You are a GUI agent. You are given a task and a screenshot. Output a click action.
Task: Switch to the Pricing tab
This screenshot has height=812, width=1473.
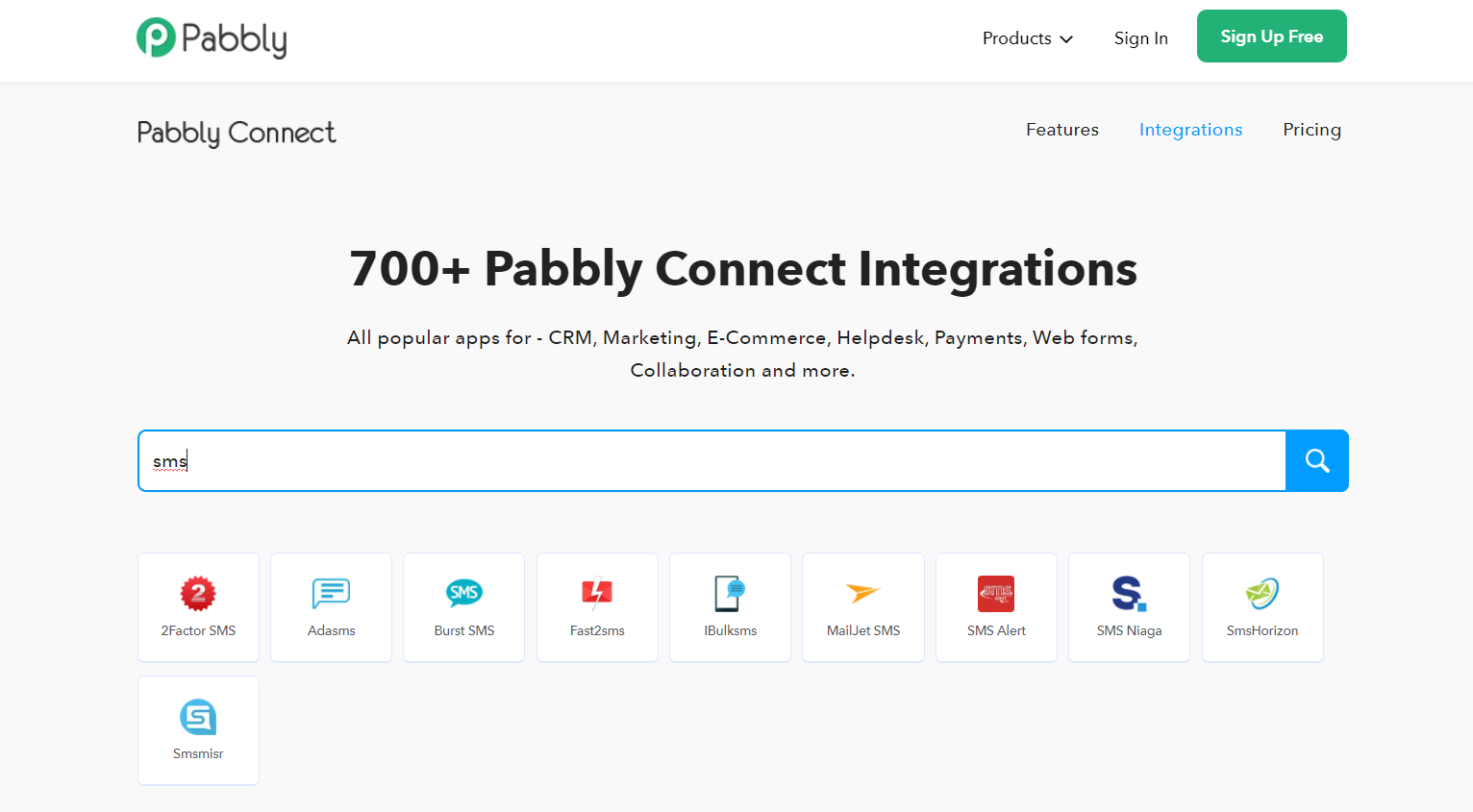pyautogui.click(x=1311, y=130)
